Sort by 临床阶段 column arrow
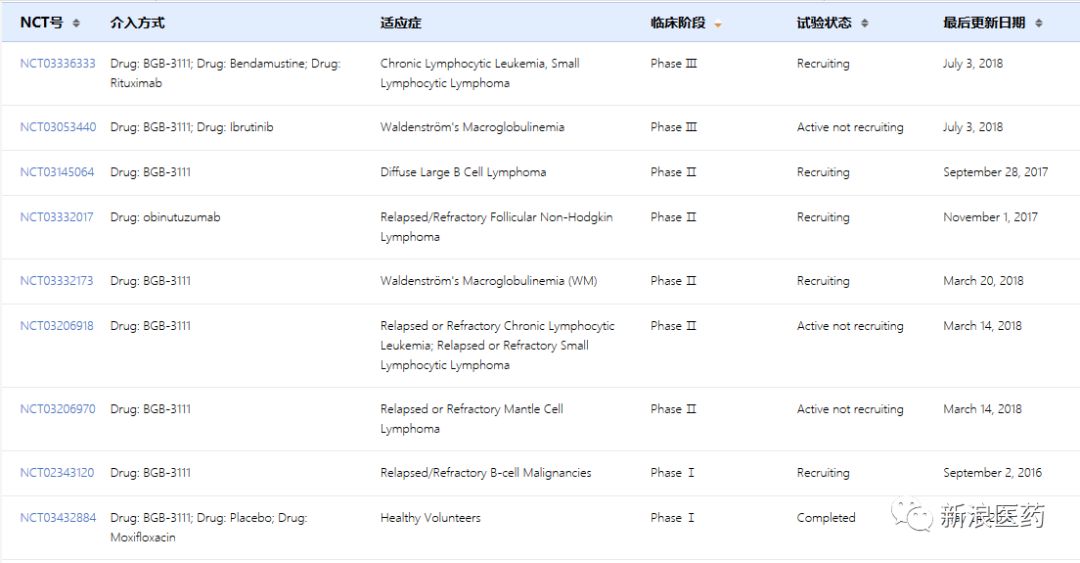 pyautogui.click(x=718, y=25)
